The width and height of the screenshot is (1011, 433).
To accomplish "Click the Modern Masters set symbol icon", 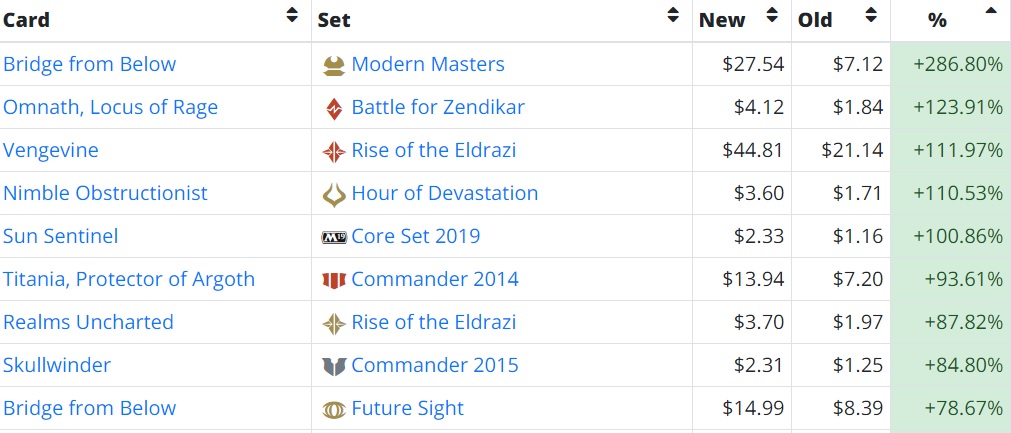I will 334,66.
